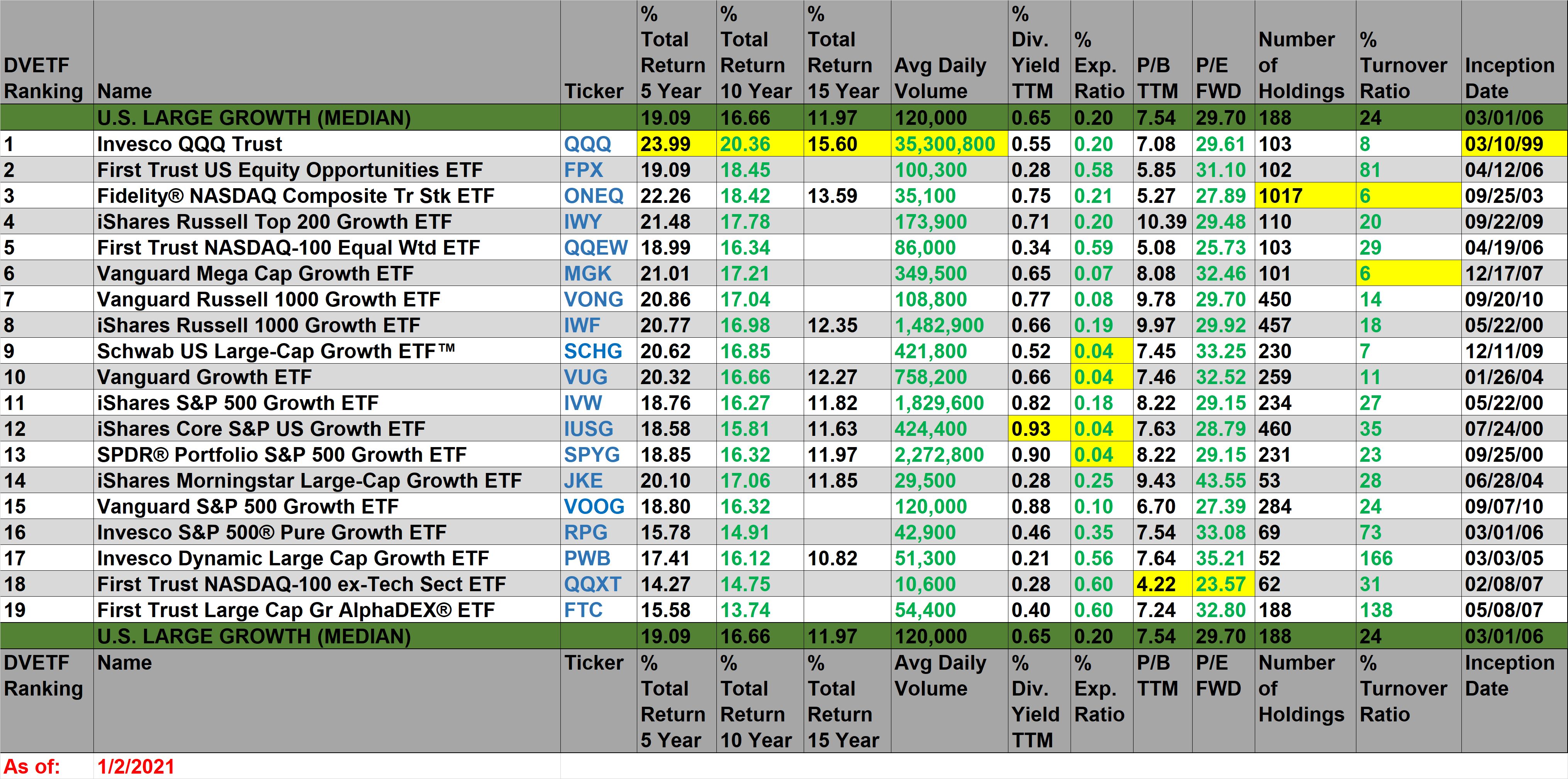Click the IUSG ticker
The image size is (1568, 779).
[x=588, y=429]
